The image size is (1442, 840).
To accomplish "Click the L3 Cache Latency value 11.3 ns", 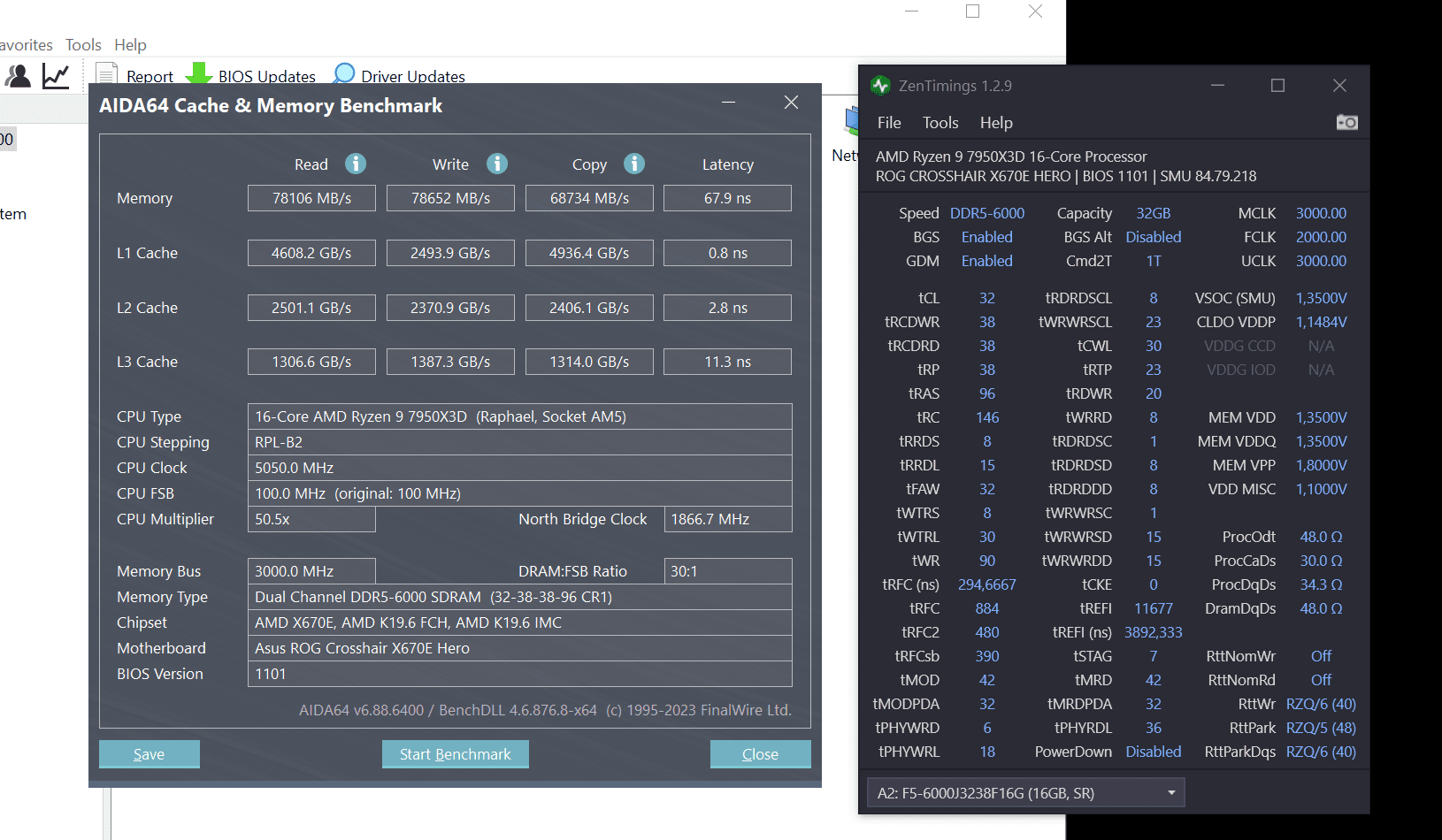I will (727, 362).
